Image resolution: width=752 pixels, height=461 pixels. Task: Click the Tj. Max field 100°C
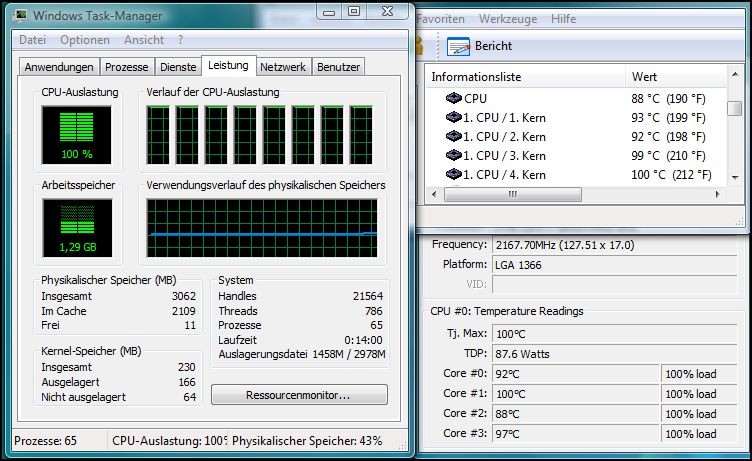(614, 334)
